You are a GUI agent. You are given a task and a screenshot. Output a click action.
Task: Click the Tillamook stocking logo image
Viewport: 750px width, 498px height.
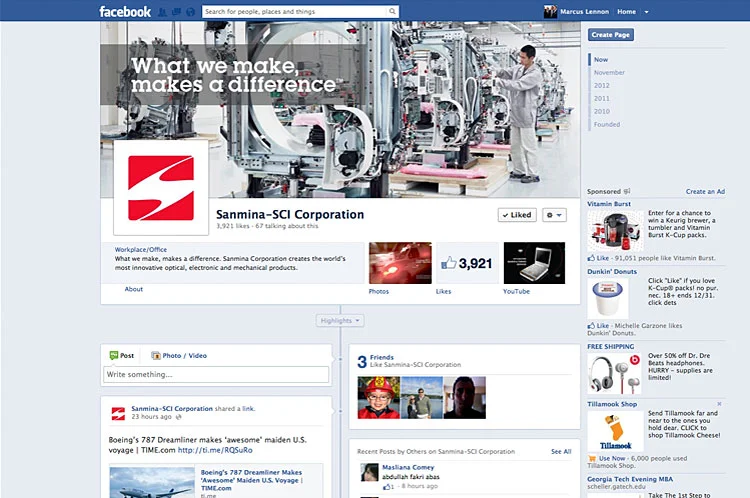pos(616,432)
